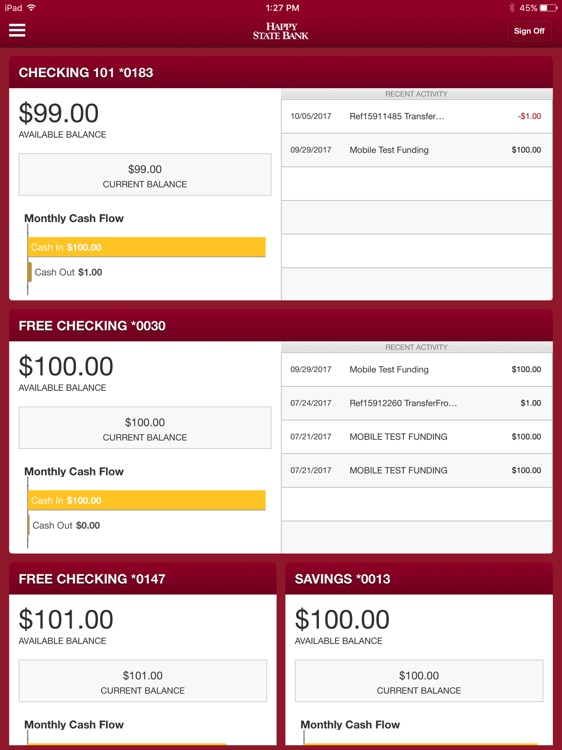
Task: Open the Free Checking *0030 account header
Action: 281,326
